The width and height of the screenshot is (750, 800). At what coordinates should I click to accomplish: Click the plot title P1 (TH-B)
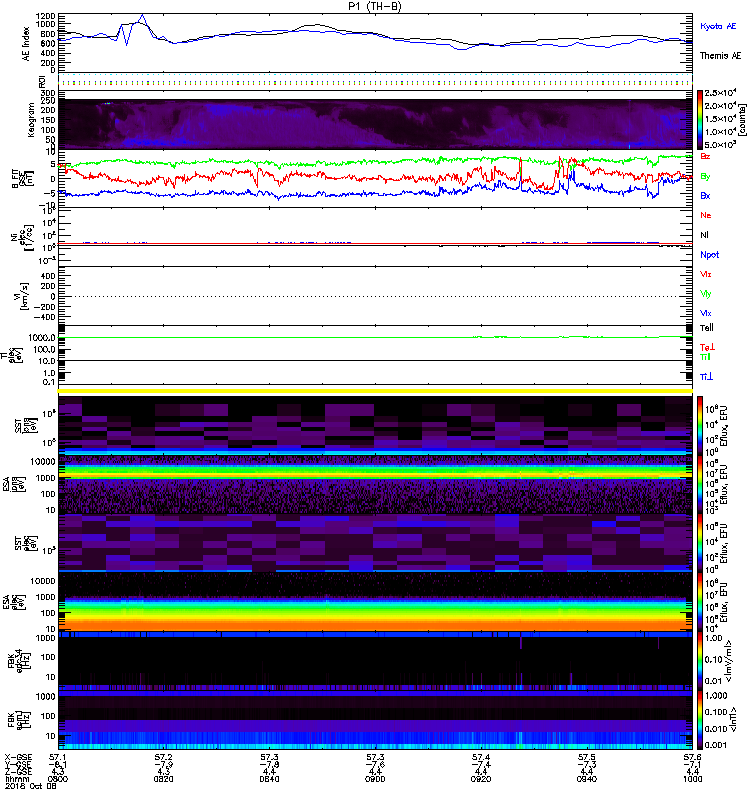[x=373, y=6]
